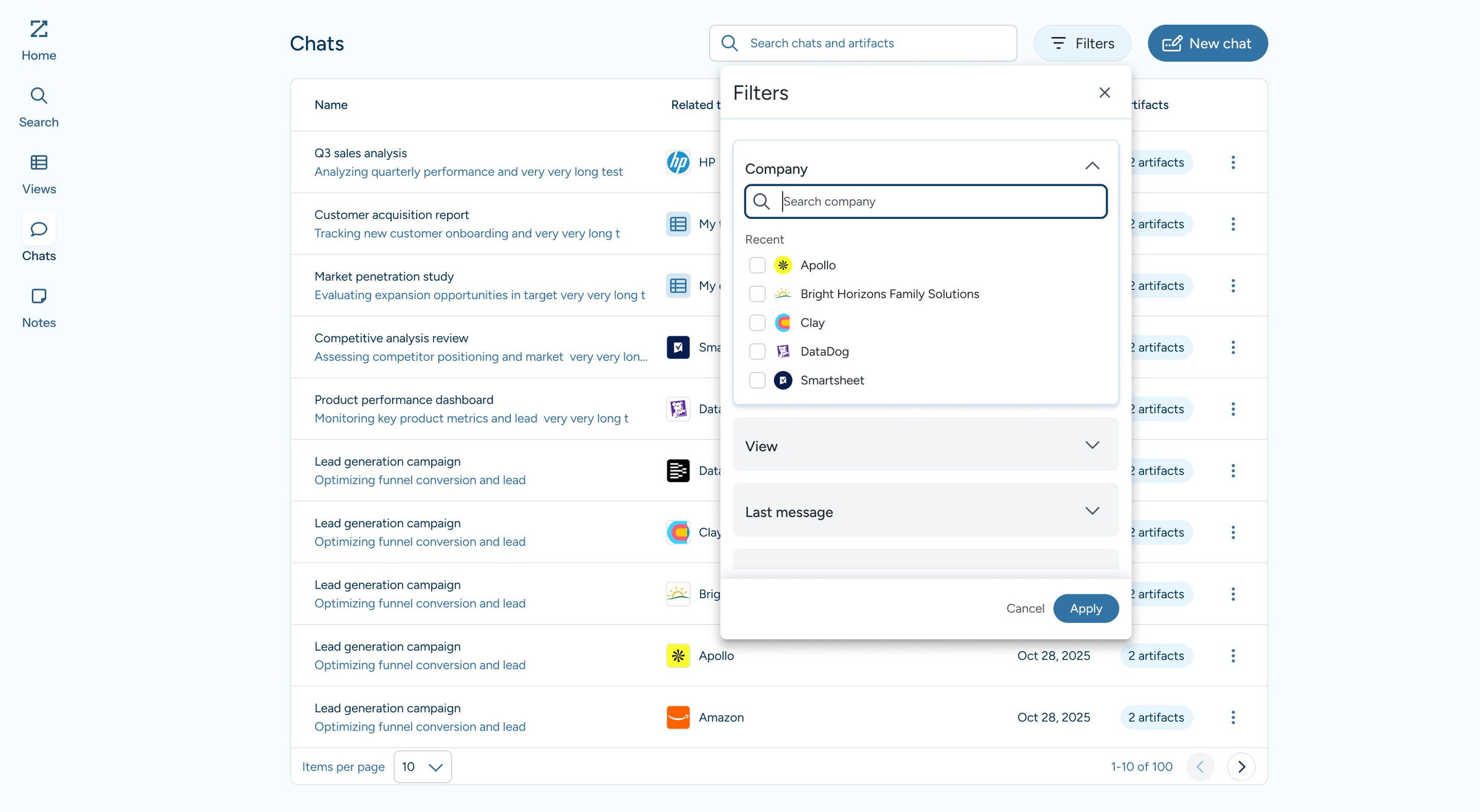Go to the next page of chats
Image resolution: width=1480 pixels, height=812 pixels.
(1241, 766)
